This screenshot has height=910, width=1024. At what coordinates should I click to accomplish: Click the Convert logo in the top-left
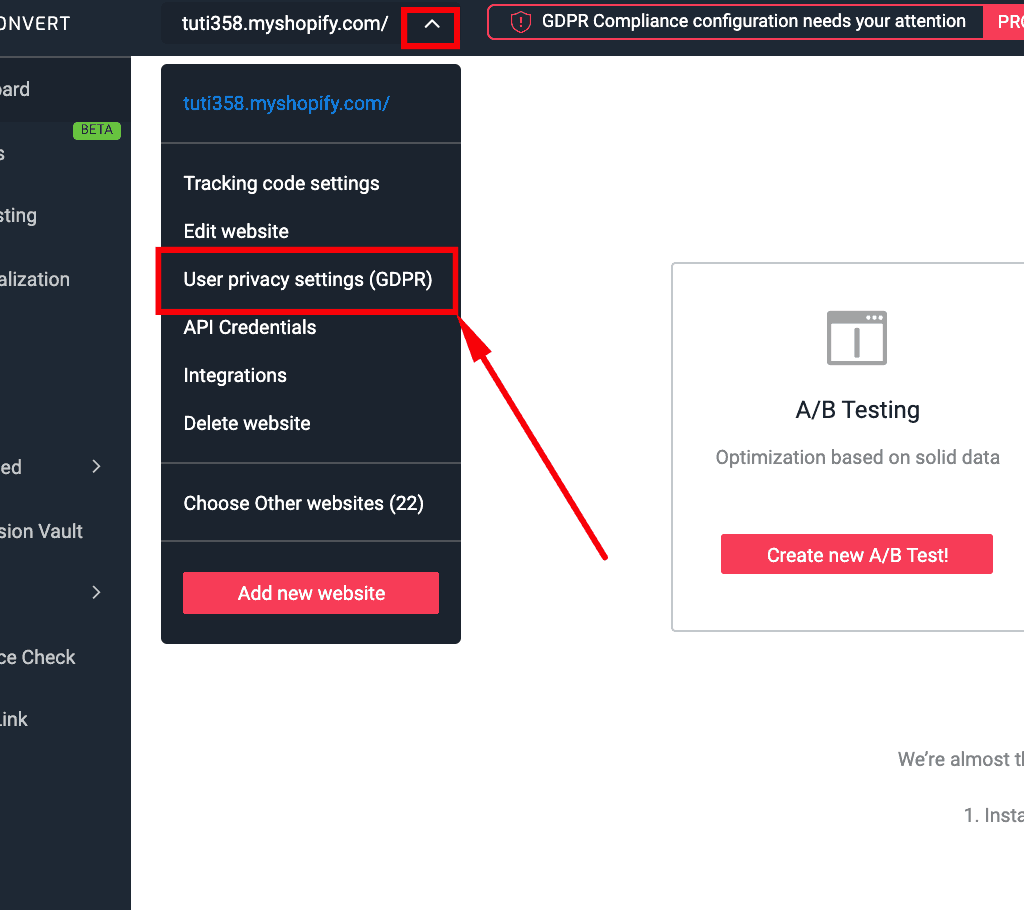(x=35, y=24)
